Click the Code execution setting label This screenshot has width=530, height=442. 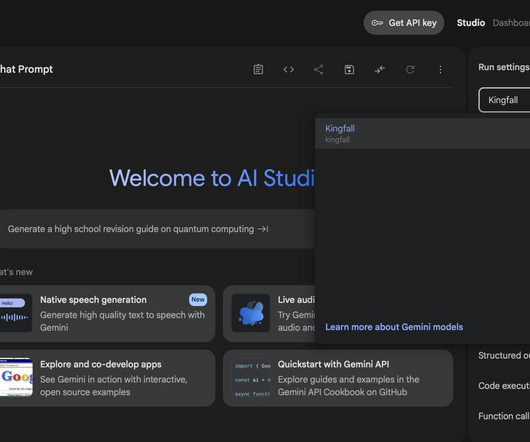pyautogui.click(x=504, y=386)
